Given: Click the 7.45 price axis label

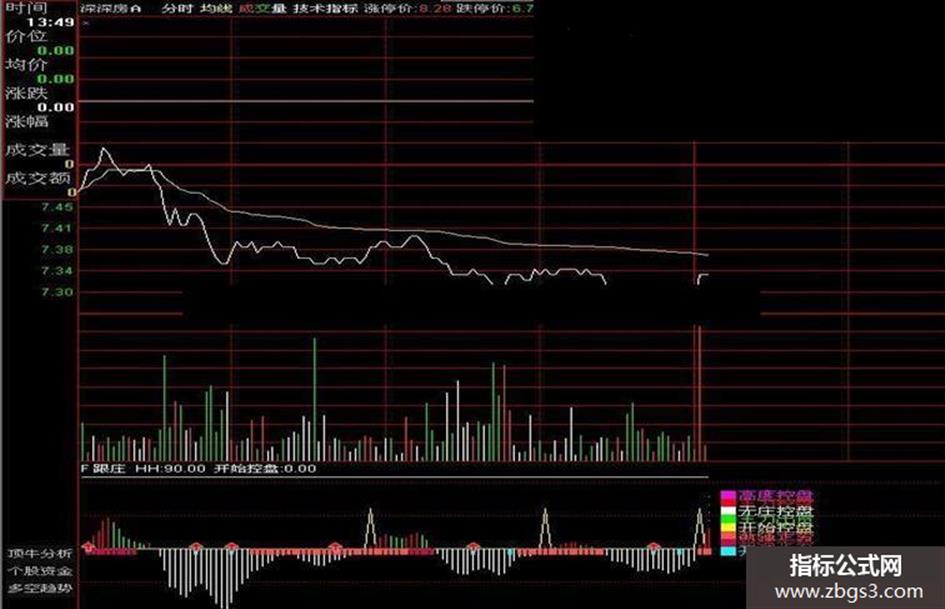Looking at the screenshot, I should (x=57, y=207).
